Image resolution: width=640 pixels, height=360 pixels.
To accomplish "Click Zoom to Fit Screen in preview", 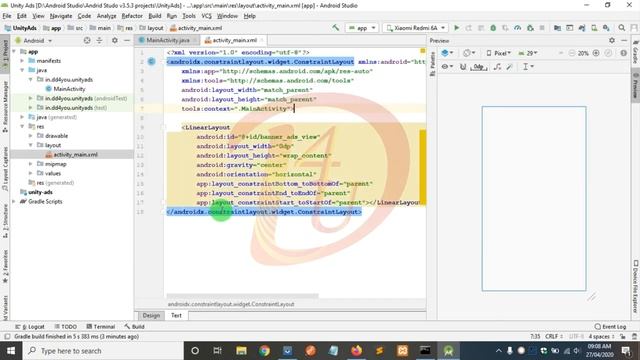I will coord(608,53).
